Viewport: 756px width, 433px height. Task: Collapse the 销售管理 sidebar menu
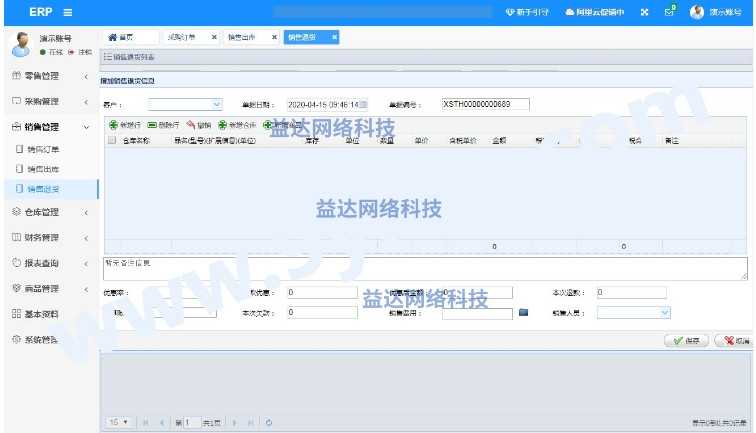pyautogui.click(x=50, y=127)
